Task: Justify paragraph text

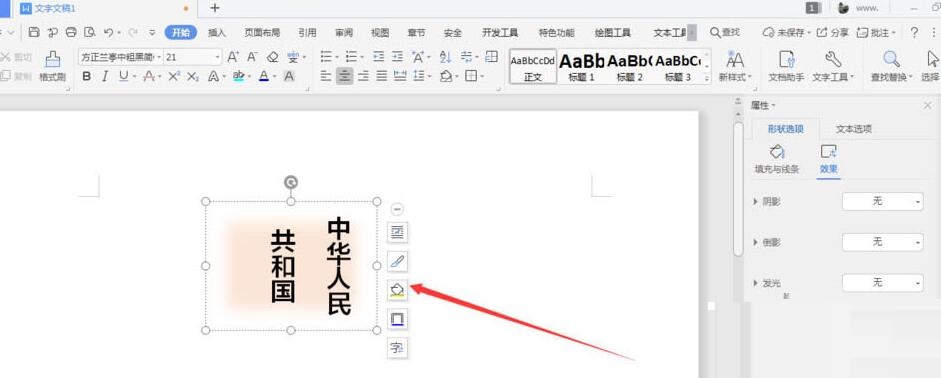Action: (382, 76)
